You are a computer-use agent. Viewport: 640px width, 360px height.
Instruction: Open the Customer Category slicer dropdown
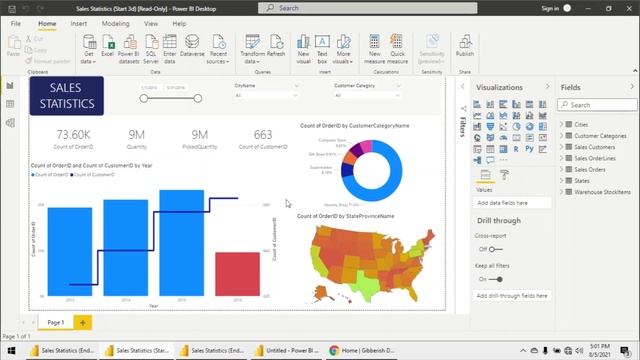coord(367,95)
